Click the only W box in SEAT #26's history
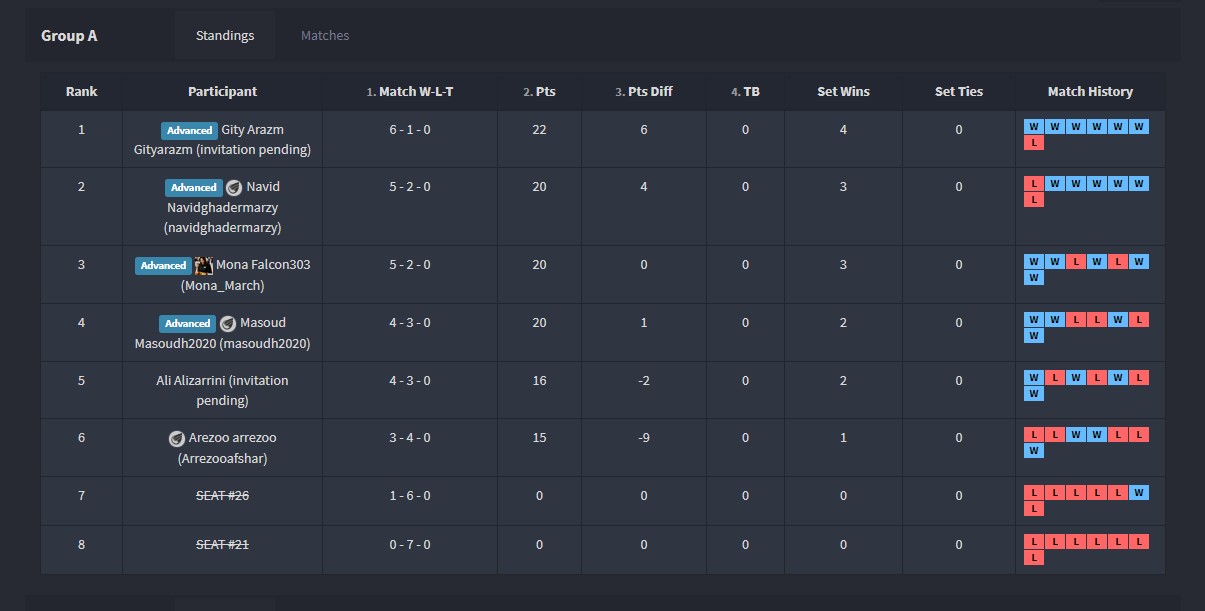This screenshot has height=611, width=1205. tap(1138, 493)
